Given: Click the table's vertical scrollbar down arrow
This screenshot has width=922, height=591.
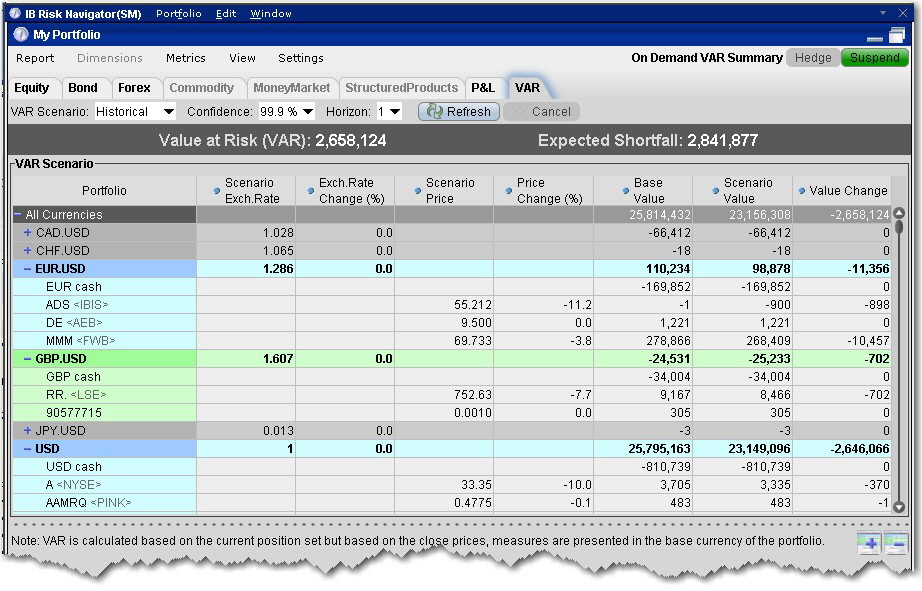Looking at the screenshot, I should click(897, 508).
